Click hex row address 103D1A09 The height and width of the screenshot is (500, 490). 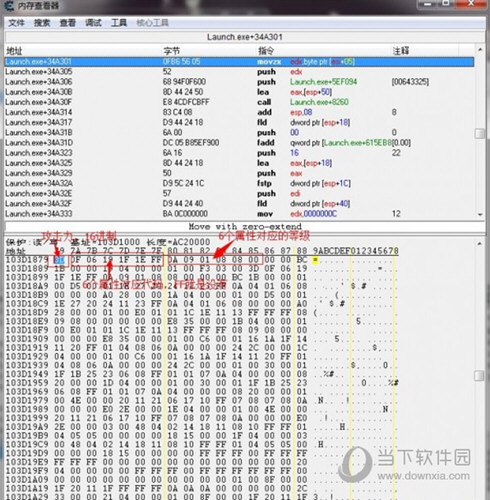tap(27, 479)
